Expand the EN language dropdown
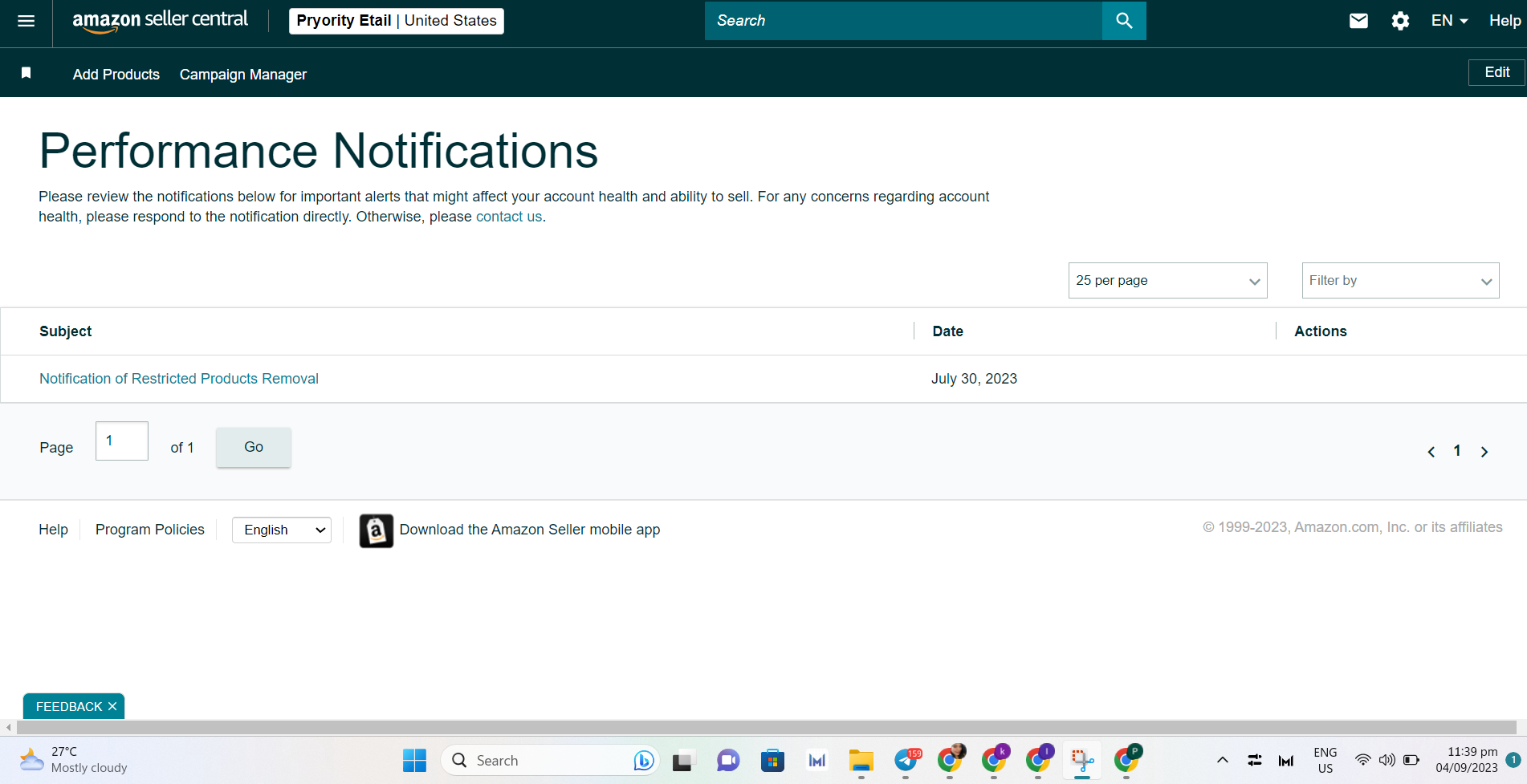This screenshot has width=1527, height=784. tap(1449, 21)
